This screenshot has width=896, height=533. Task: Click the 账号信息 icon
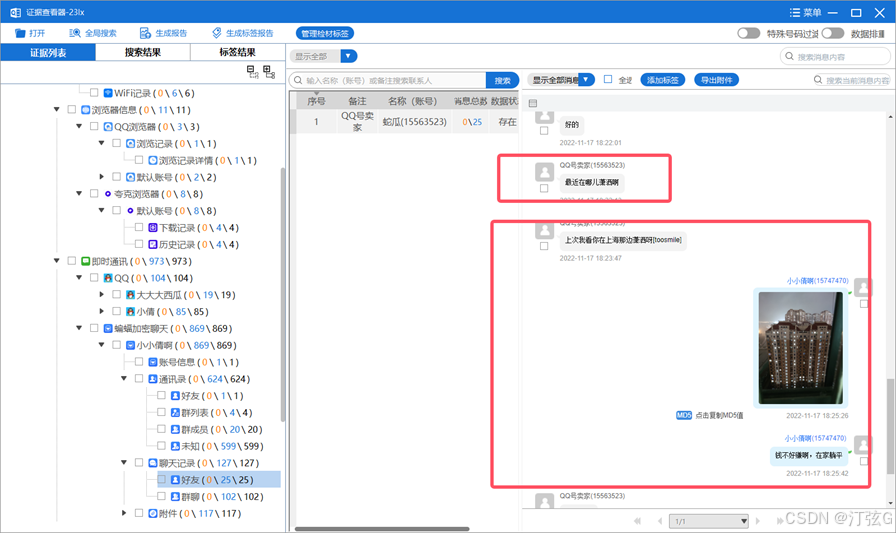(x=153, y=362)
